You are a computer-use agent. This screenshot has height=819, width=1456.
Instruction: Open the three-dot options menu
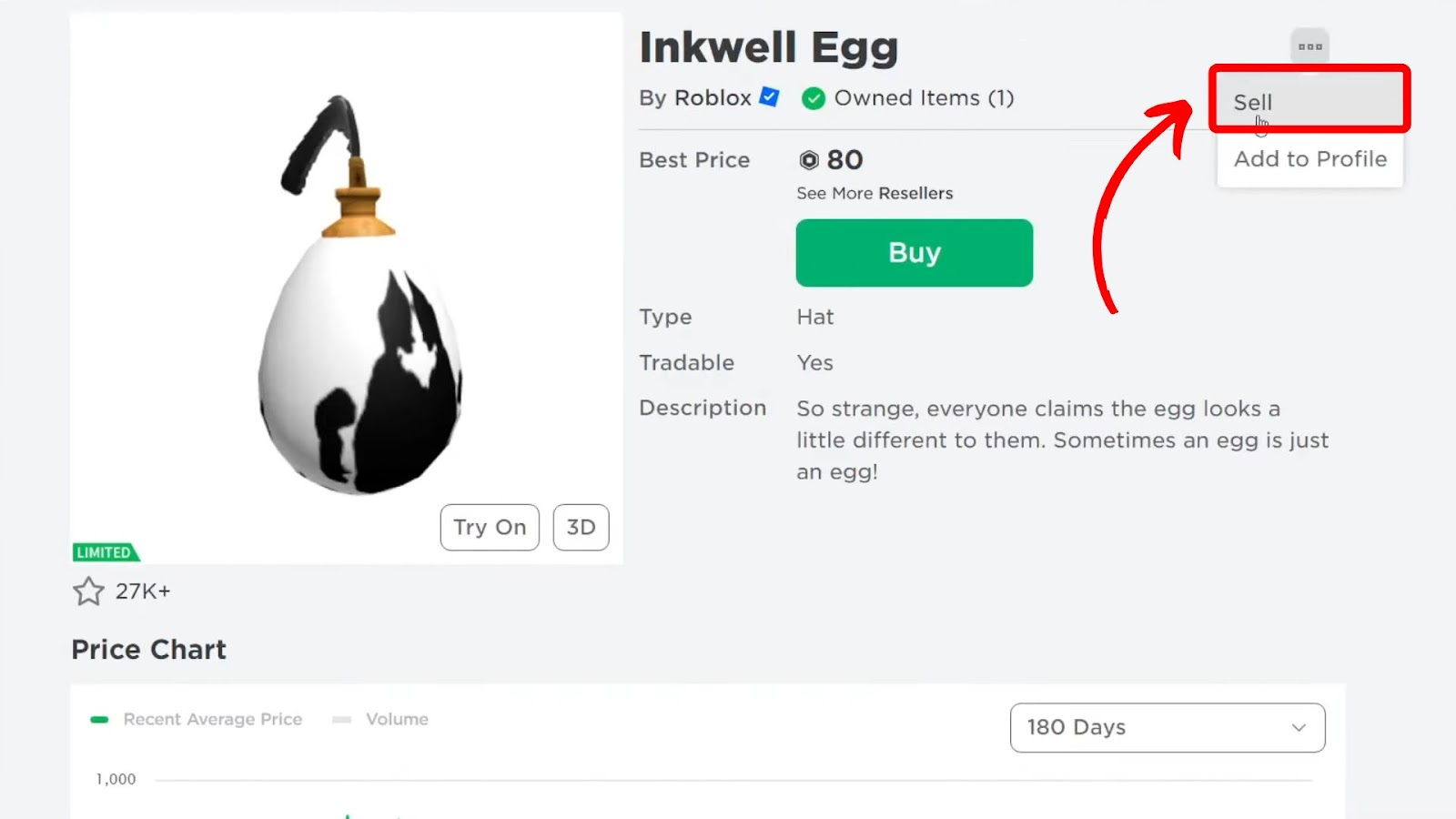[1309, 46]
